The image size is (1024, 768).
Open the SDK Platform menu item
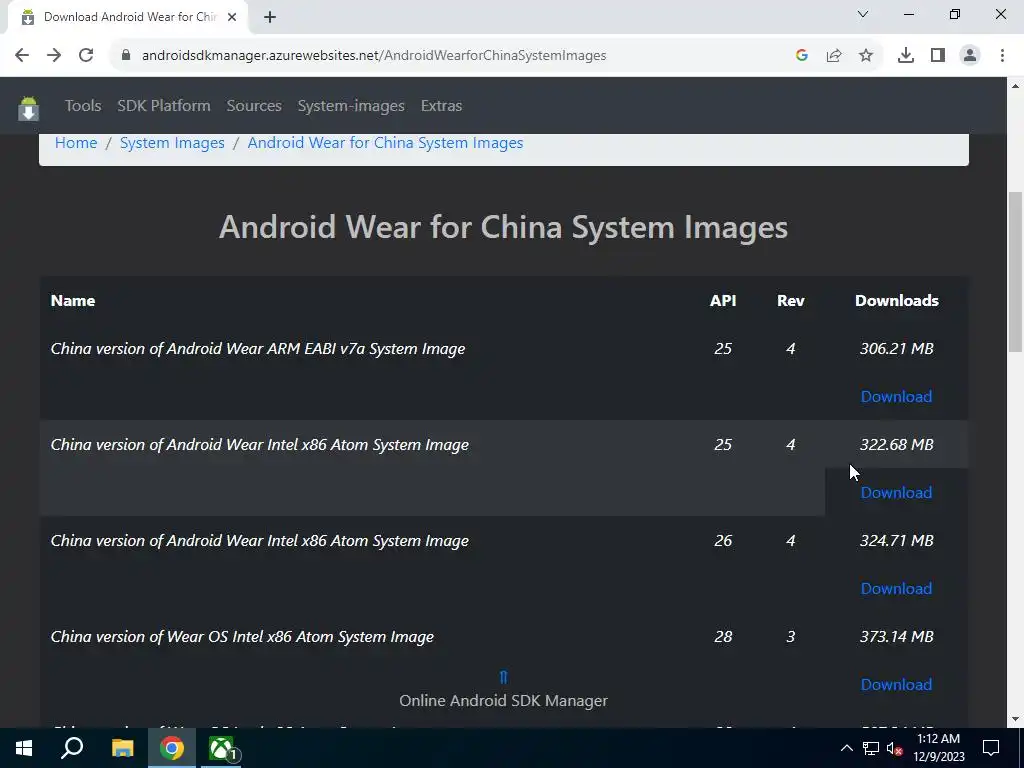click(164, 106)
